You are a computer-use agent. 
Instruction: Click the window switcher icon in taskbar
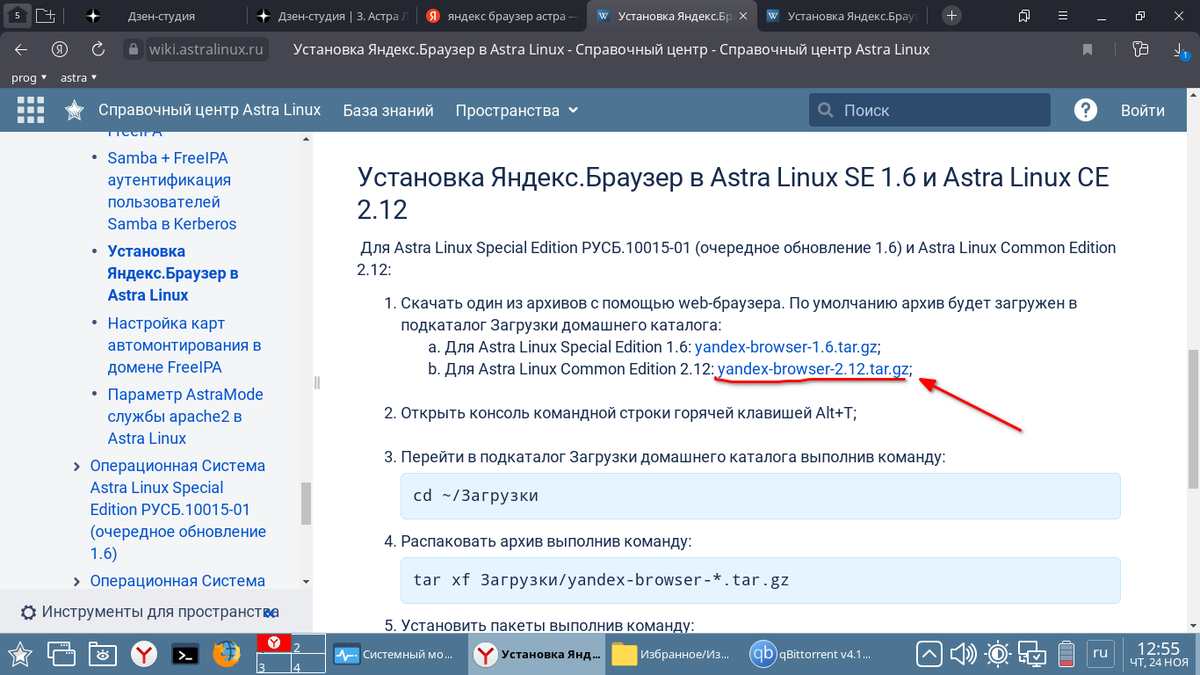pos(62,654)
